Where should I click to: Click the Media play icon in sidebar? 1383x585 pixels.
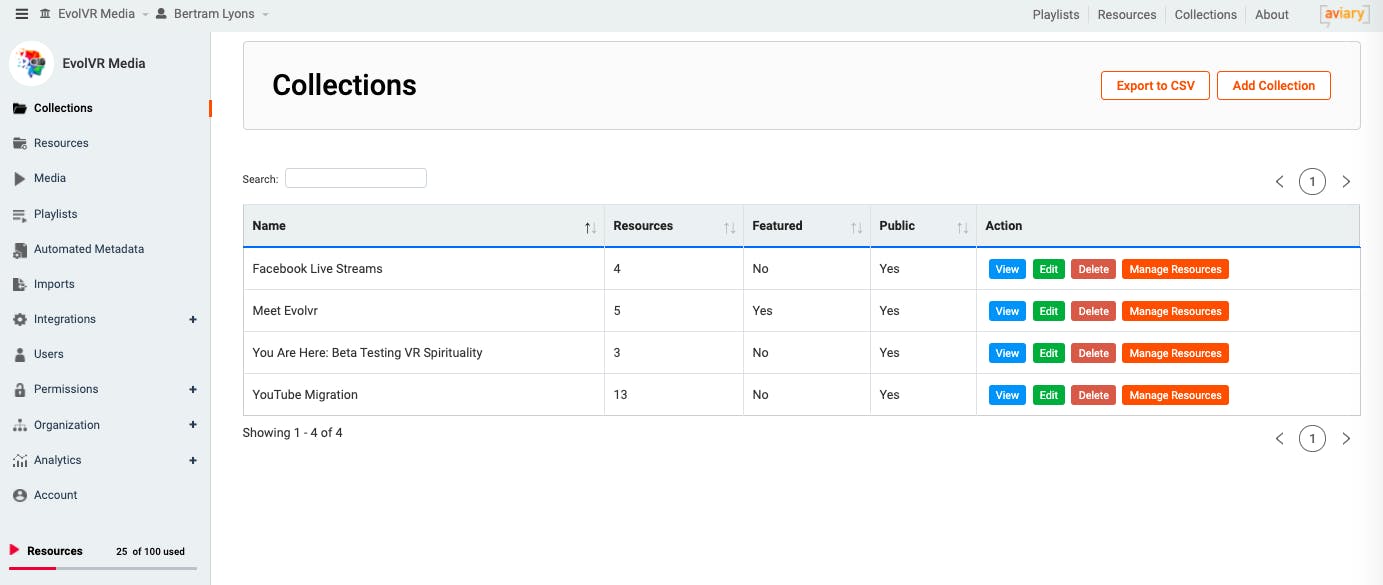[x=19, y=179]
